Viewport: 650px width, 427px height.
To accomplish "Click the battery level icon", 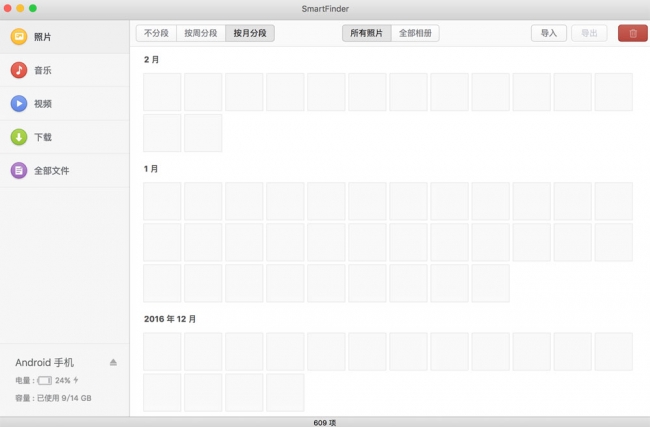I will [45, 381].
